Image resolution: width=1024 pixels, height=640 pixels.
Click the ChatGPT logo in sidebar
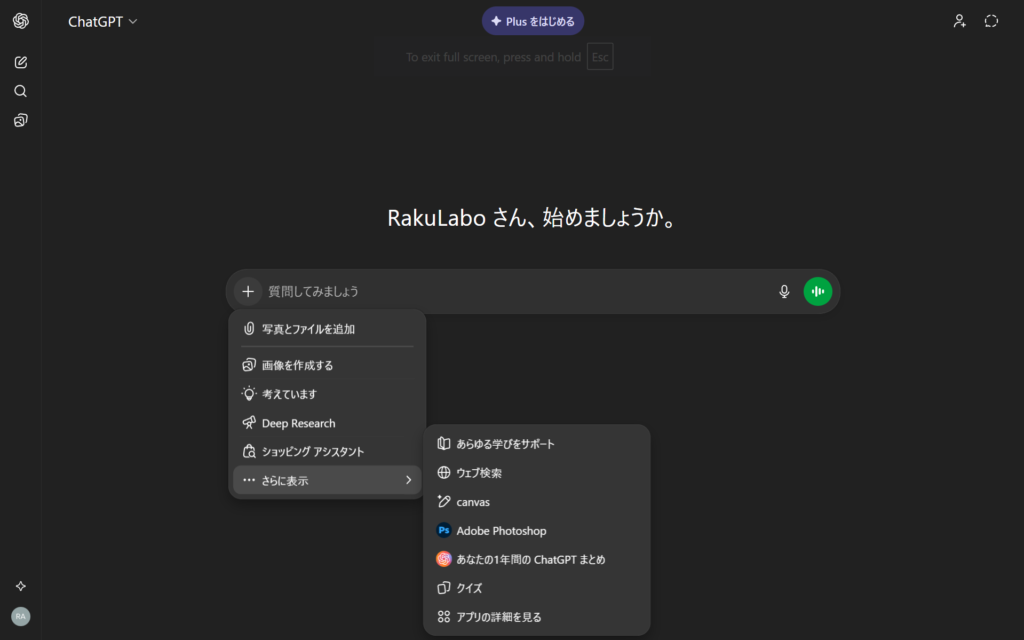click(20, 21)
